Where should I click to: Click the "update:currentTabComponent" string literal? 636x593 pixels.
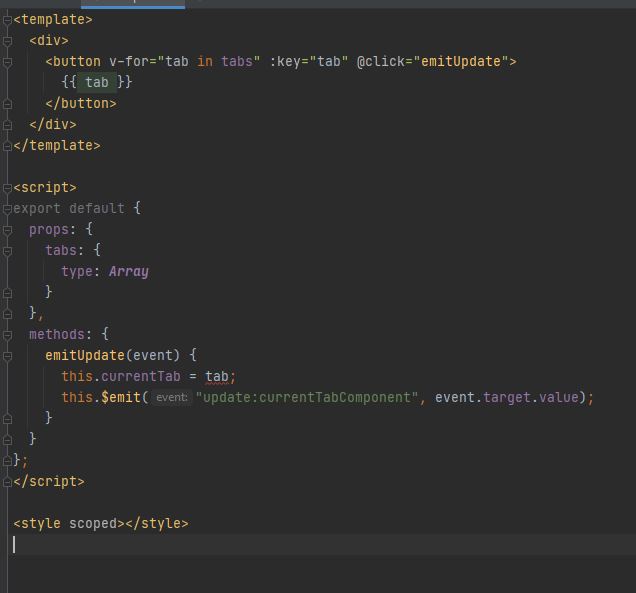point(307,397)
